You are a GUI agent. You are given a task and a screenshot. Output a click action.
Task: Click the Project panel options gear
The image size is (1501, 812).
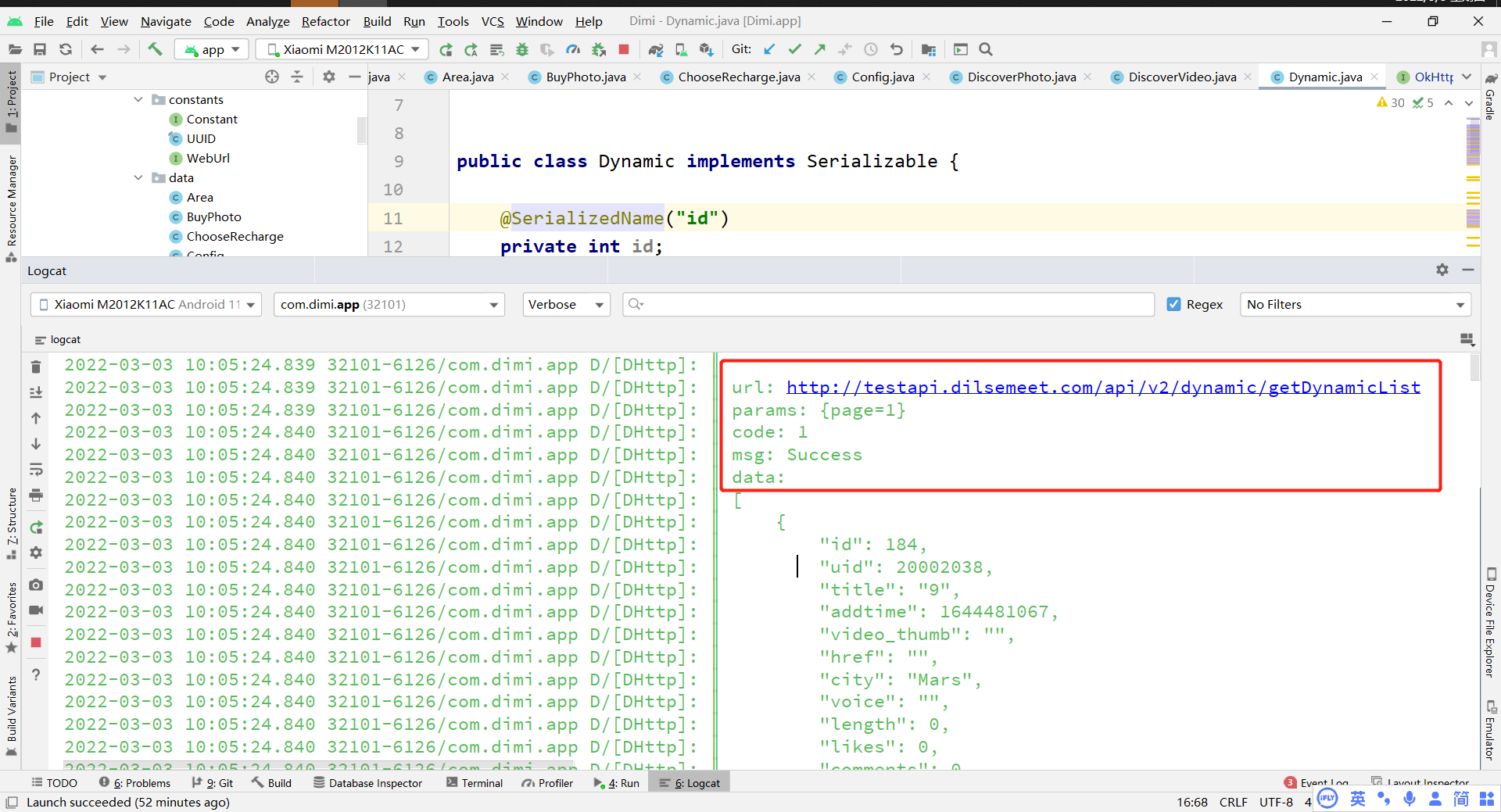pos(329,77)
